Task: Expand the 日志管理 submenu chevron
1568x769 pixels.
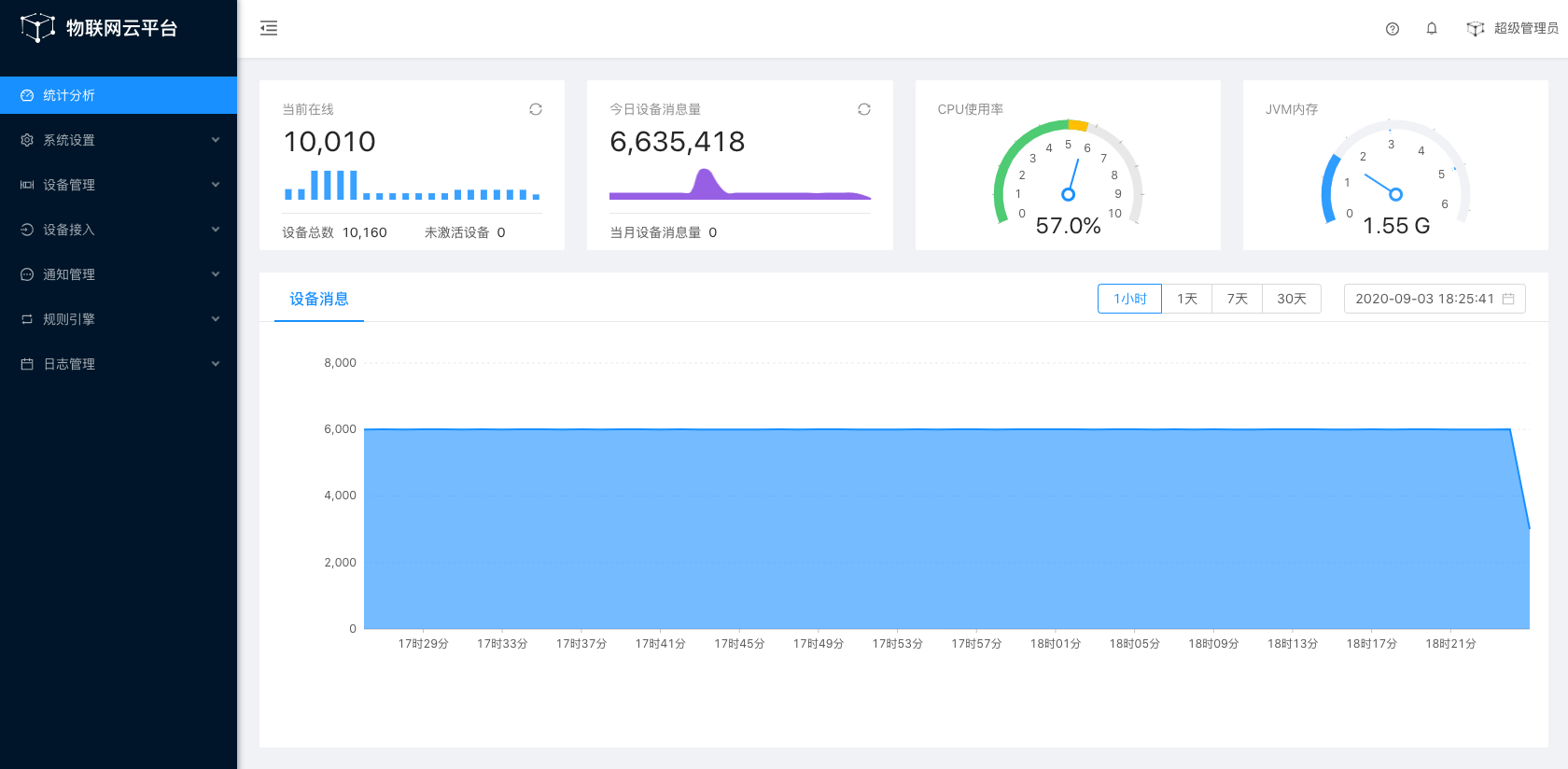Action: click(216, 364)
